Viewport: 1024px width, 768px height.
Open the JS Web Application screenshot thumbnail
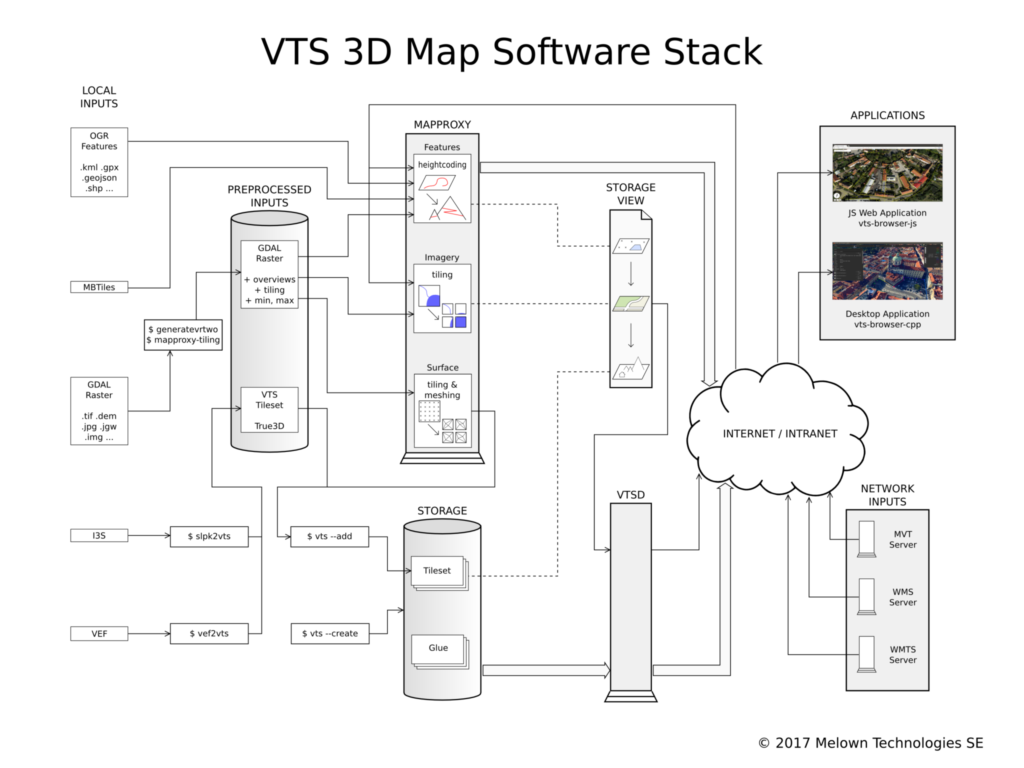pyautogui.click(x=888, y=172)
